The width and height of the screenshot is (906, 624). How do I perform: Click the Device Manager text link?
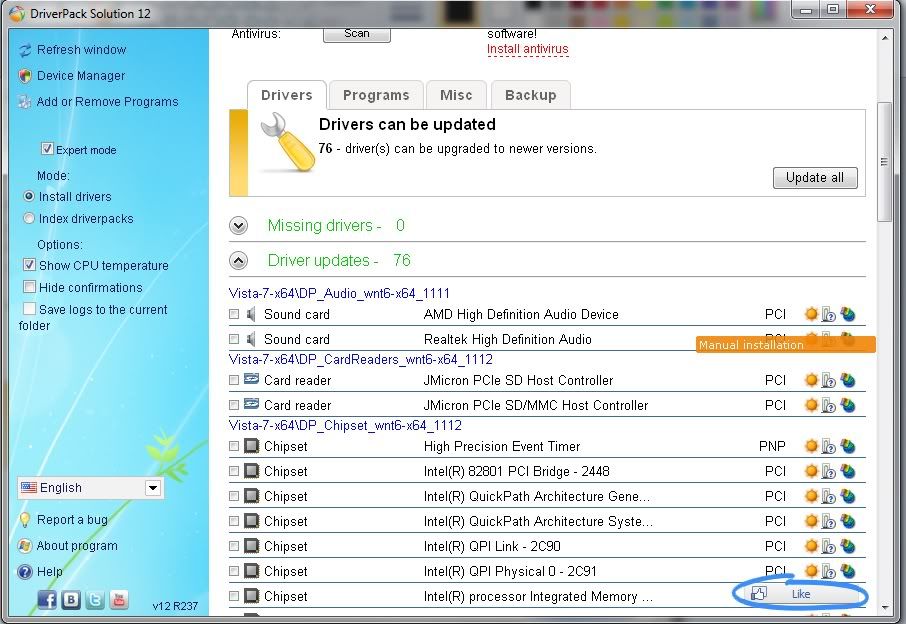click(x=81, y=76)
